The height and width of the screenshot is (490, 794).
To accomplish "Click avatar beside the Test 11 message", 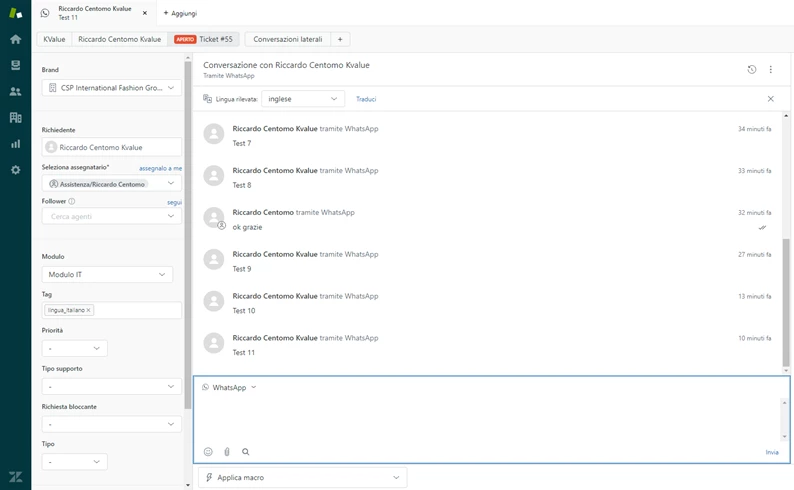I will click(x=214, y=343).
